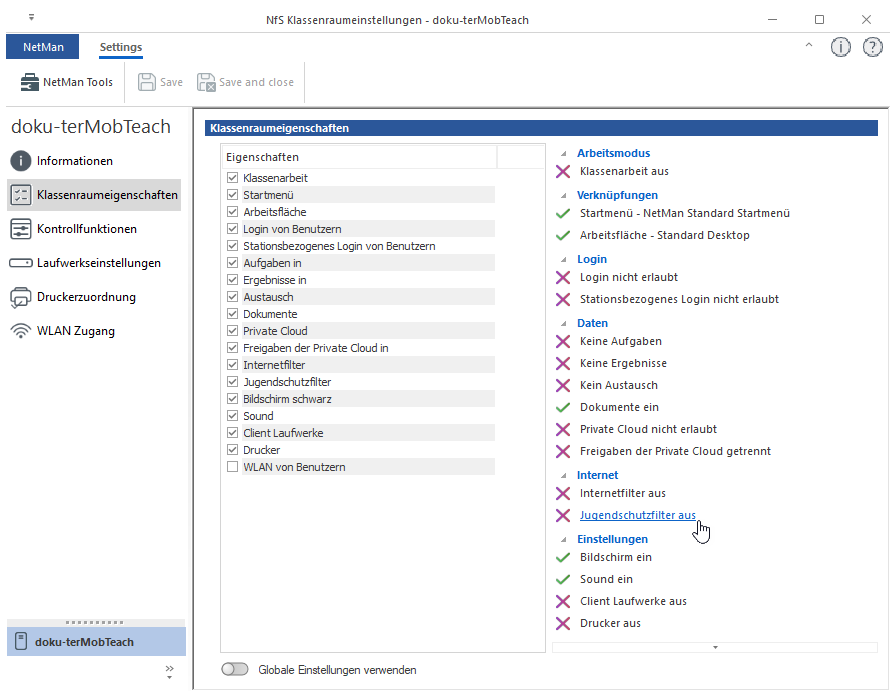The width and height of the screenshot is (896, 696).
Task: Click red X beside Login nicht erlaubt
Action: 563,277
